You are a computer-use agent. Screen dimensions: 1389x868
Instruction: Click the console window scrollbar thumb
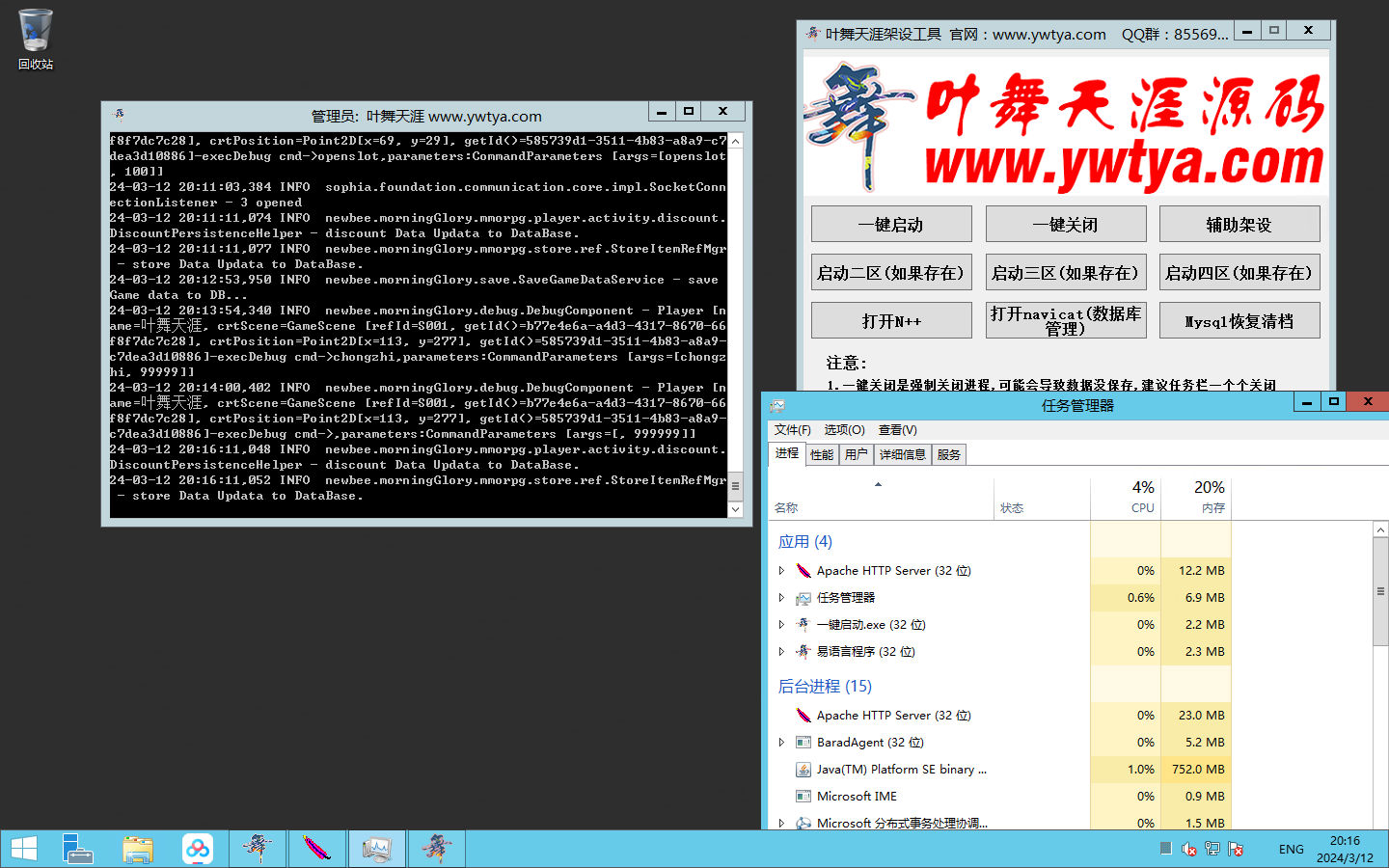point(735,486)
